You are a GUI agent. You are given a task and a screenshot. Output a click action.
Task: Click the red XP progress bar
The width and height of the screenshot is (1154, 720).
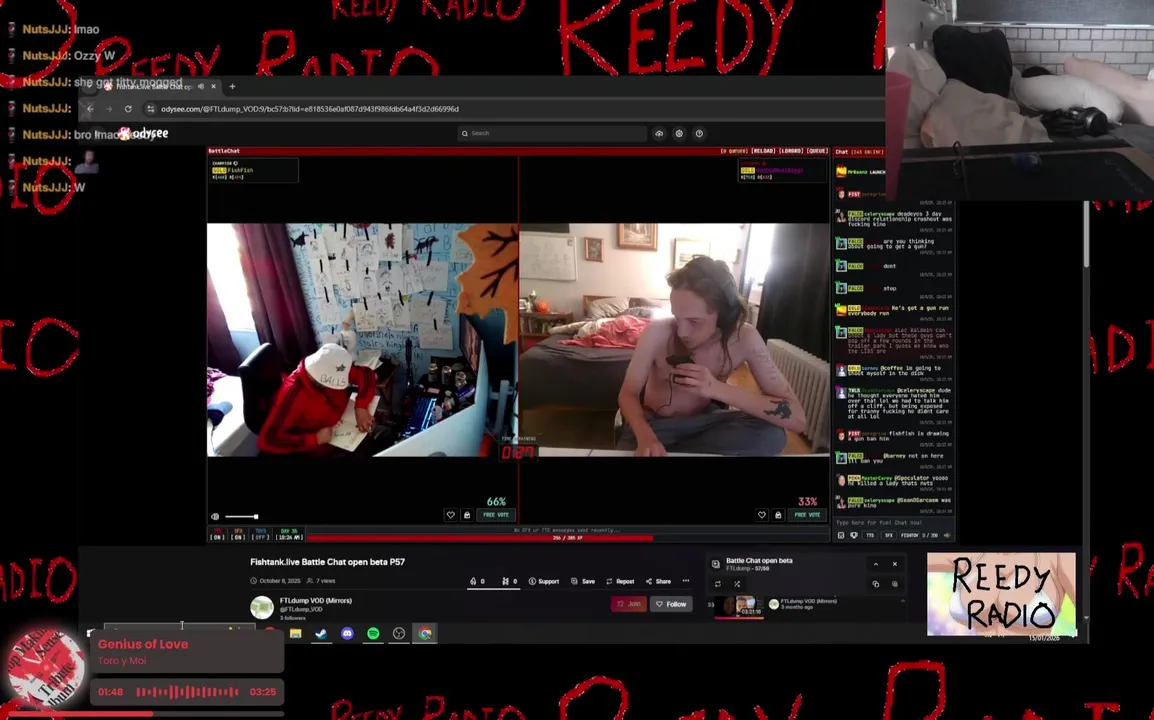coord(567,538)
